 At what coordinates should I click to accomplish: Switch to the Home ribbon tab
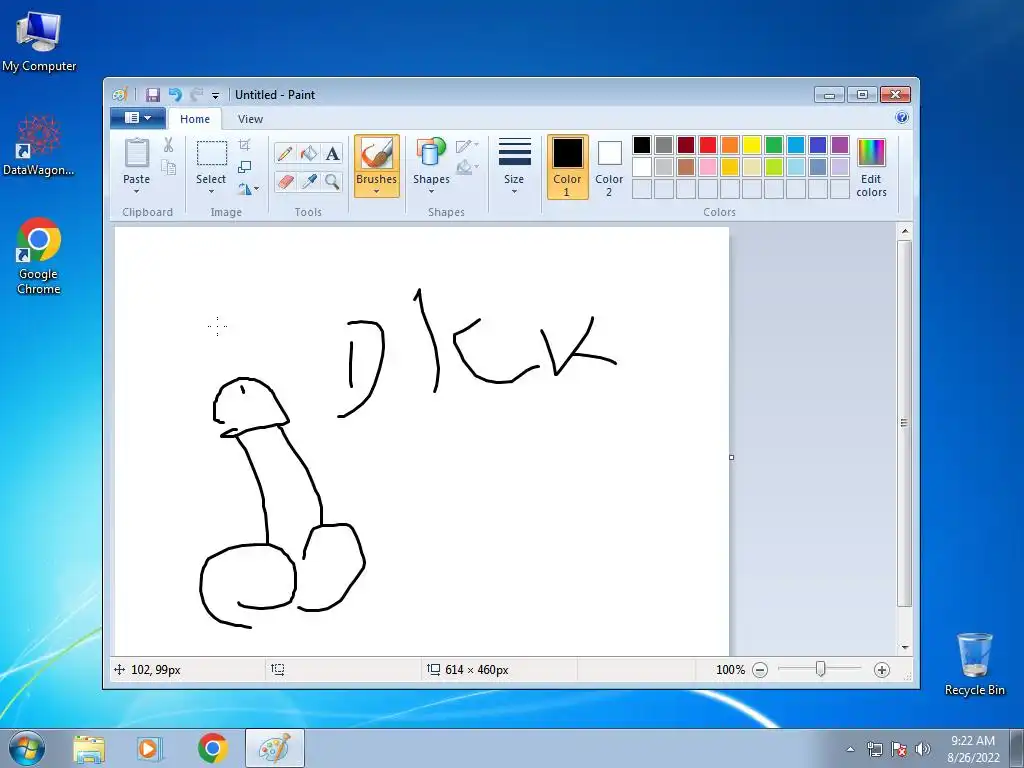click(195, 119)
